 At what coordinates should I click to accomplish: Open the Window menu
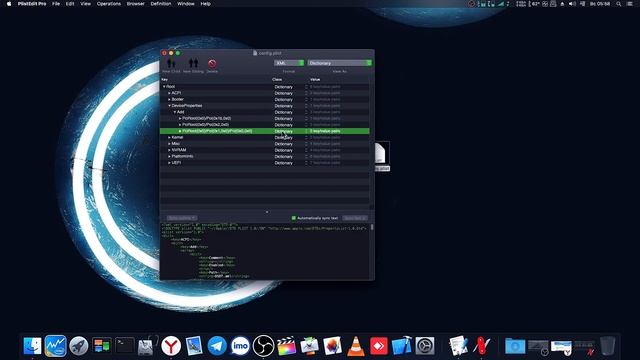[x=186, y=4]
